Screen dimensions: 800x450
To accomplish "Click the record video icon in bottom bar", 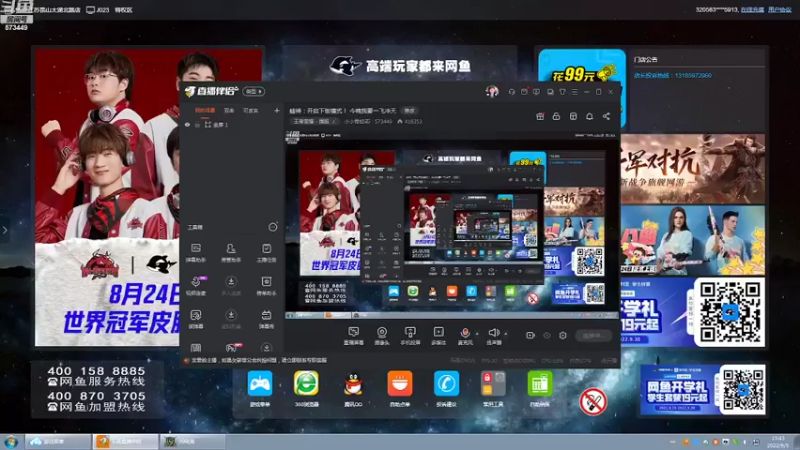I will (x=530, y=335).
